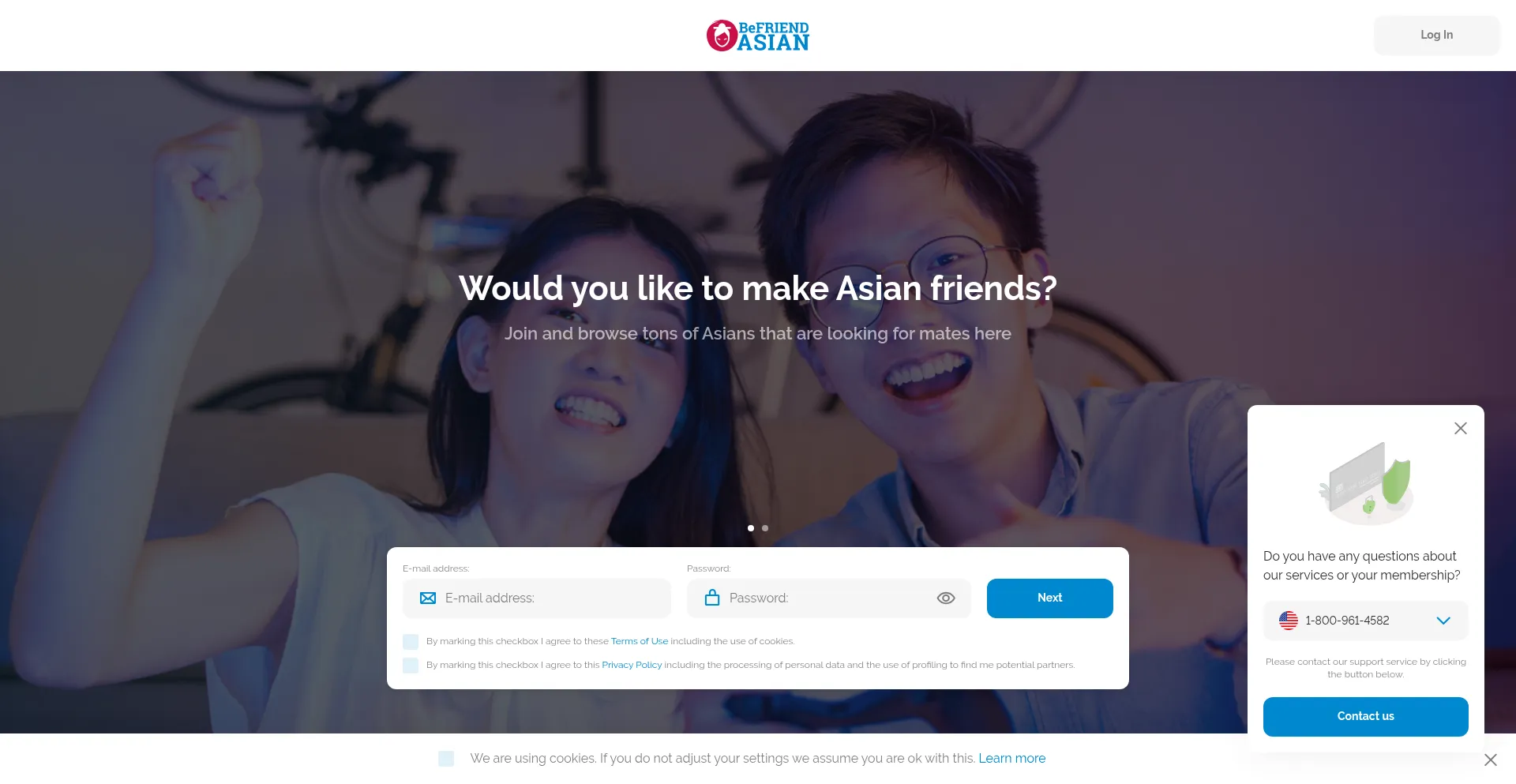The image size is (1516, 784).
Task: Click the Next button
Action: (x=1050, y=598)
